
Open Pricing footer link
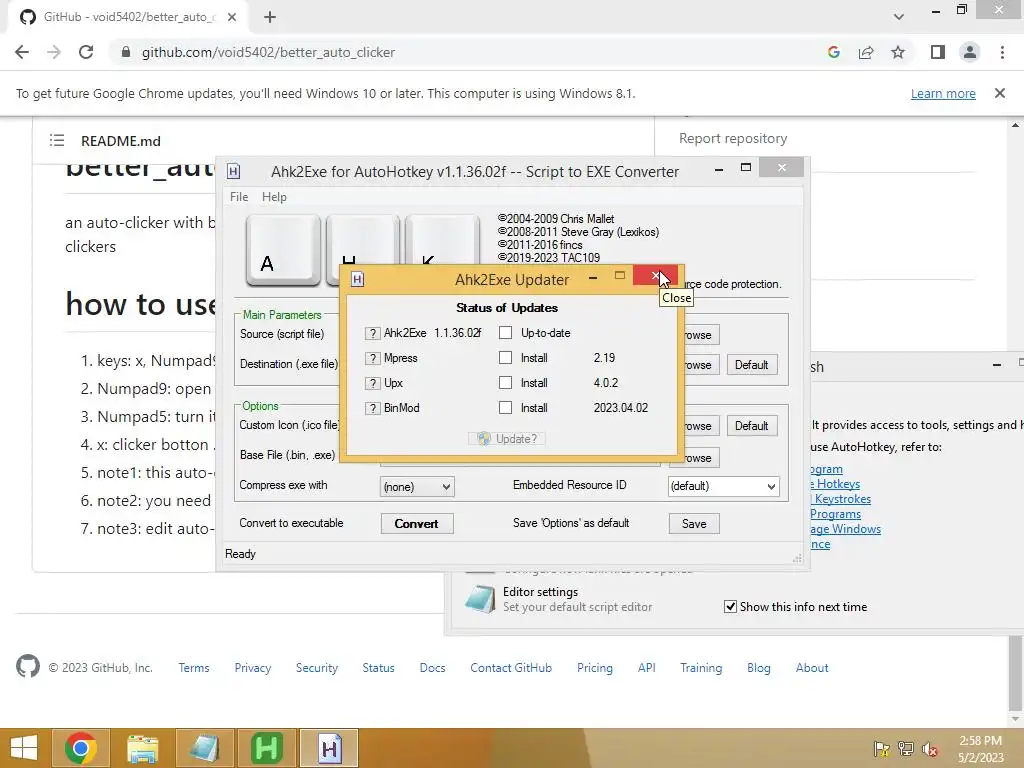click(595, 667)
